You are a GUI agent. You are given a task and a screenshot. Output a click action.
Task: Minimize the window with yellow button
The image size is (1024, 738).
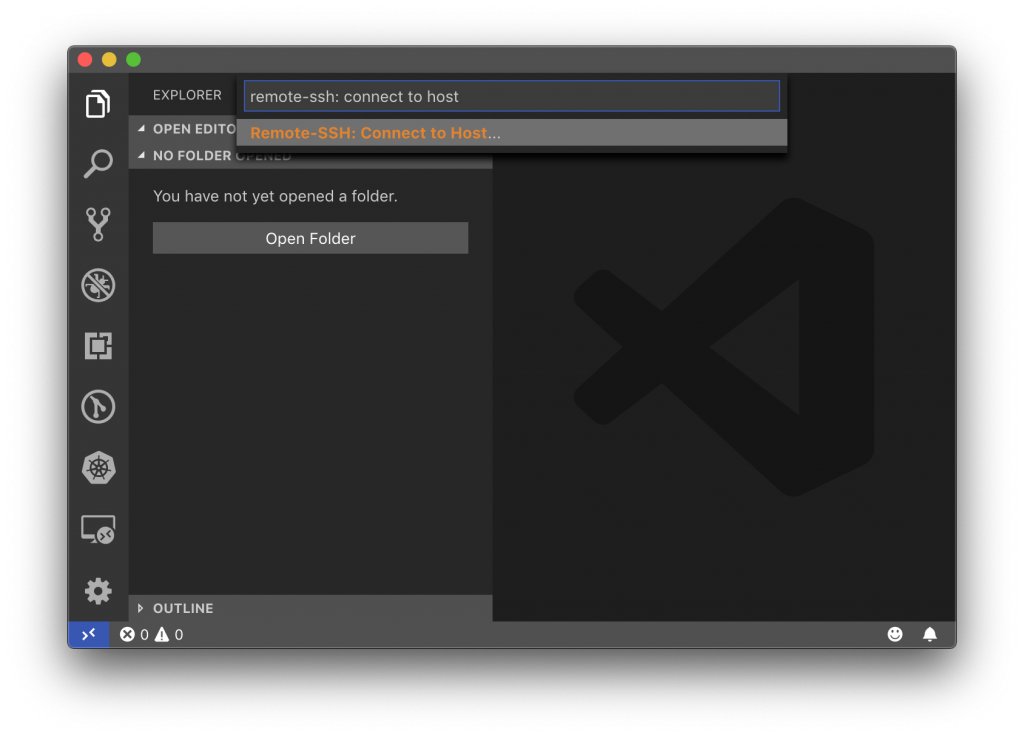click(x=109, y=59)
